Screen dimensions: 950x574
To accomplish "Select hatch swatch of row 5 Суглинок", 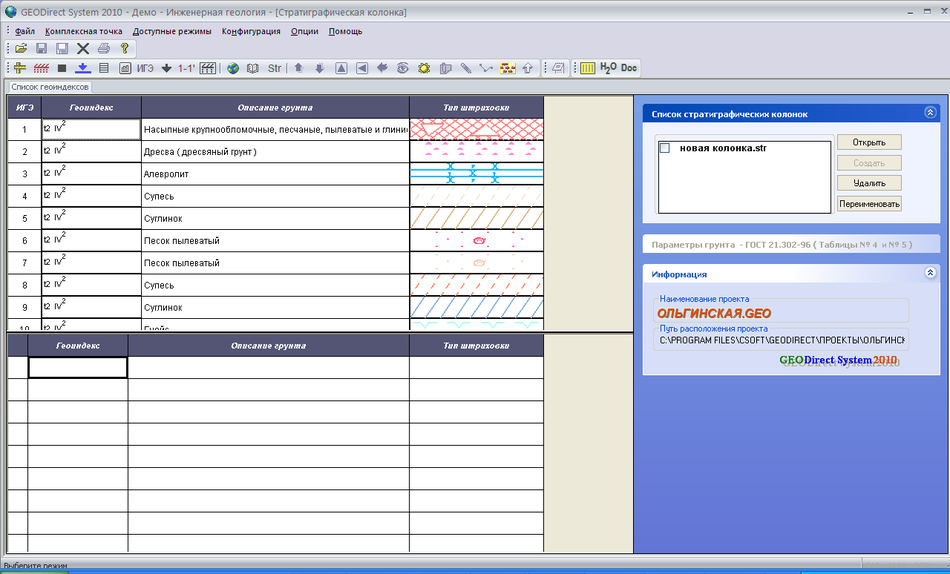I will point(476,218).
